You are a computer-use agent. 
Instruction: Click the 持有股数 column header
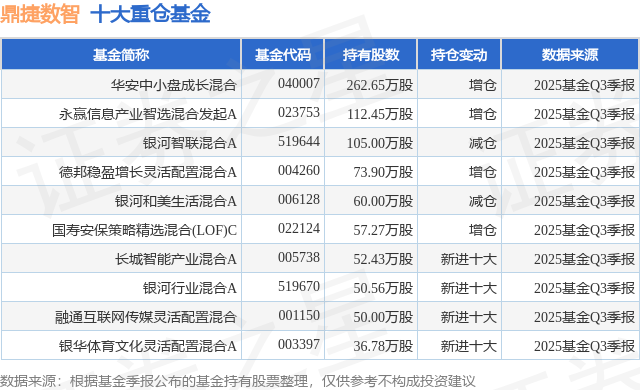coord(371,55)
